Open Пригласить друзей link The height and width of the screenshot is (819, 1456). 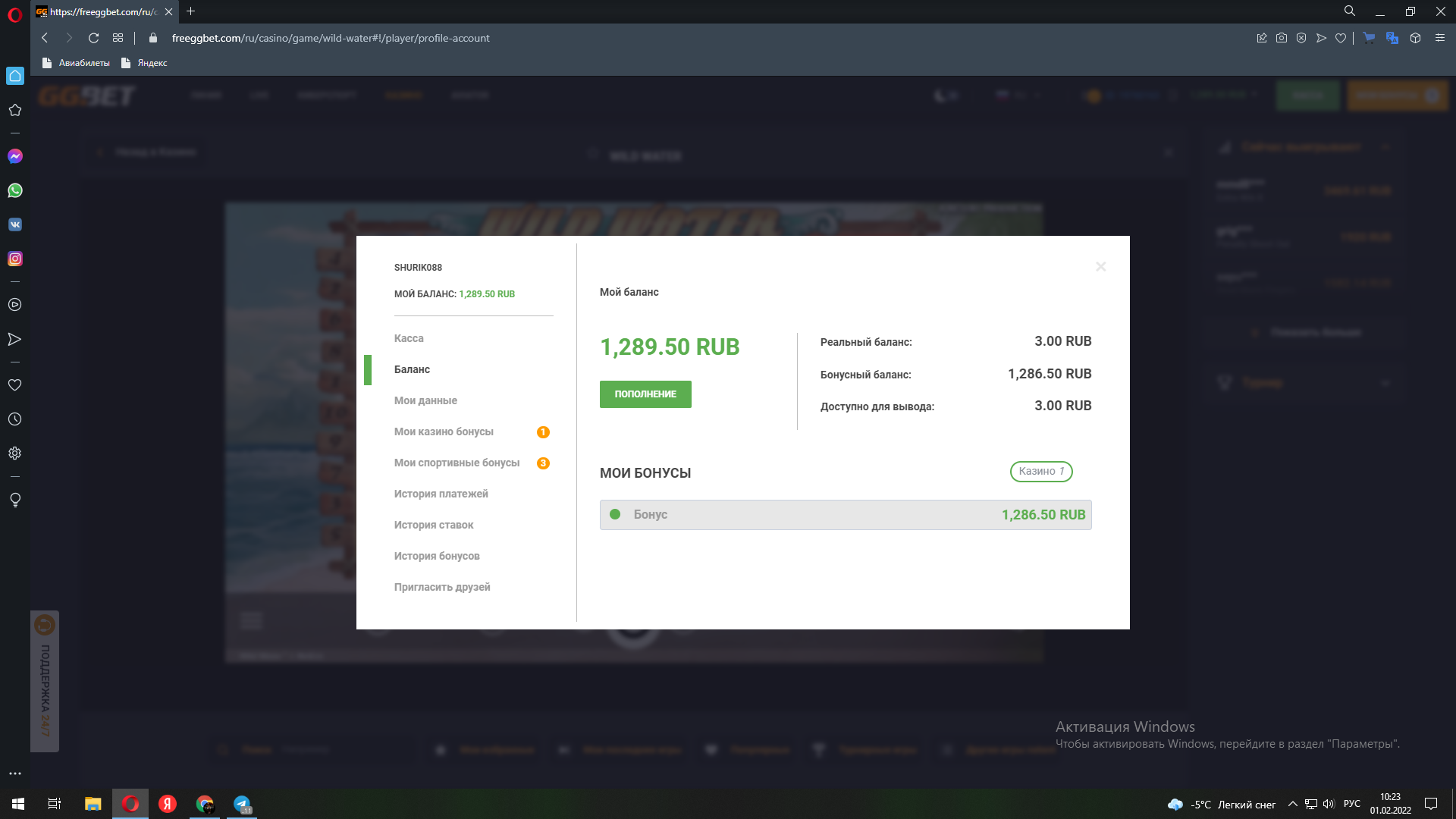click(x=442, y=587)
